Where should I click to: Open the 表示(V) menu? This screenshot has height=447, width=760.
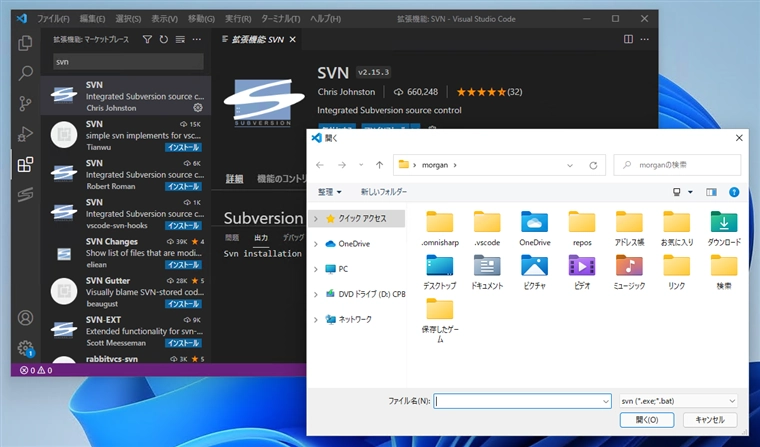[x=164, y=19]
